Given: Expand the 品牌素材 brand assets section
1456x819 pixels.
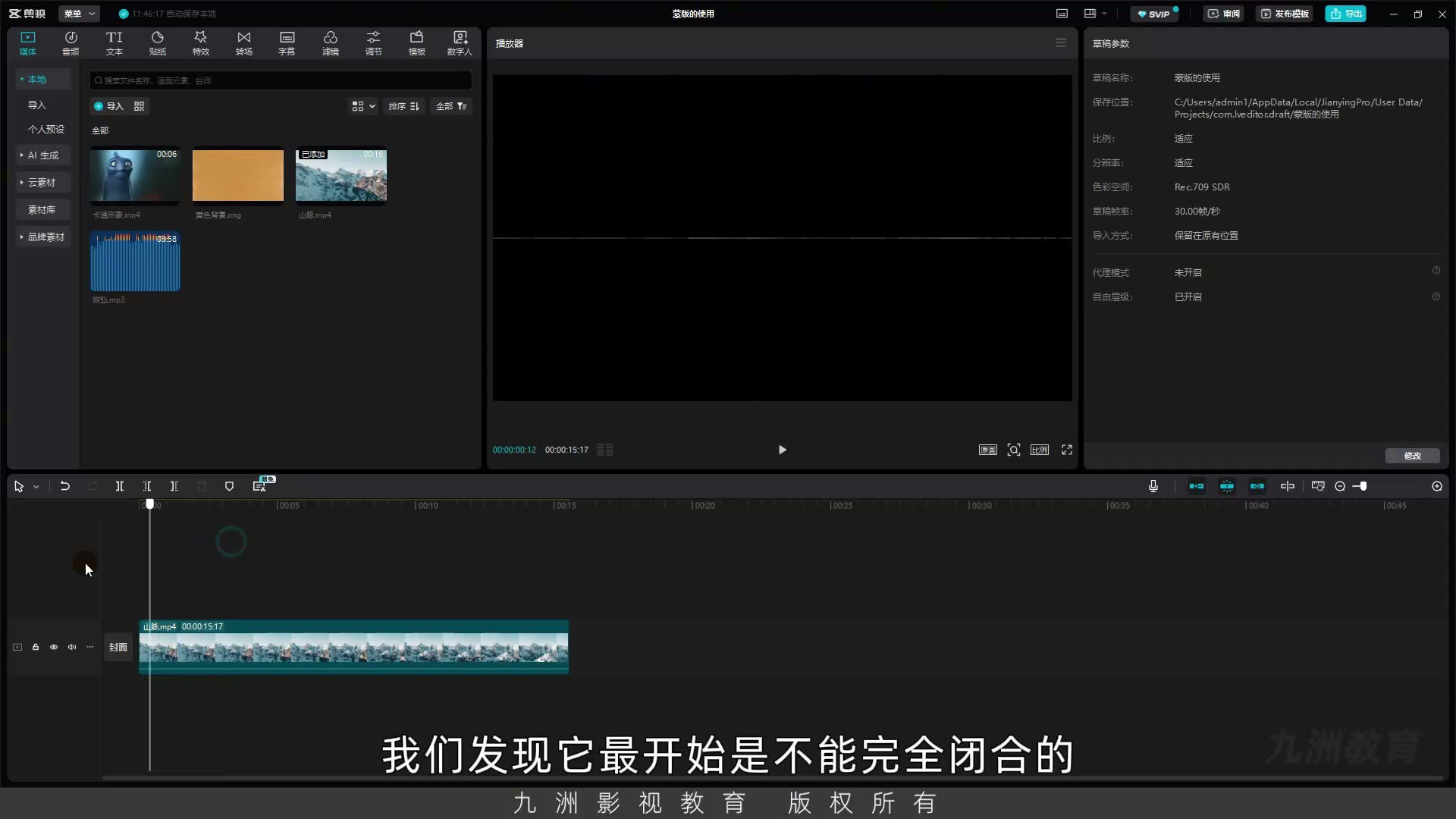Looking at the screenshot, I should pos(43,237).
